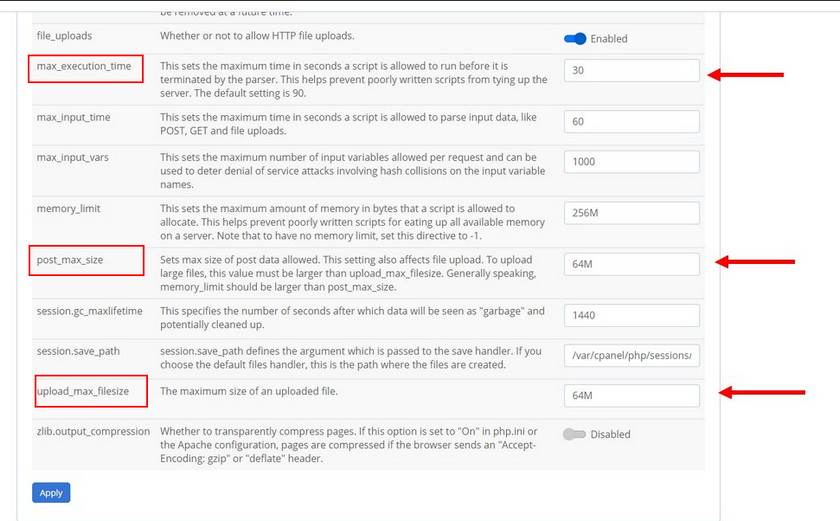The image size is (840, 521).
Task: Enable the zlib.output_compression switch
Action: (574, 435)
